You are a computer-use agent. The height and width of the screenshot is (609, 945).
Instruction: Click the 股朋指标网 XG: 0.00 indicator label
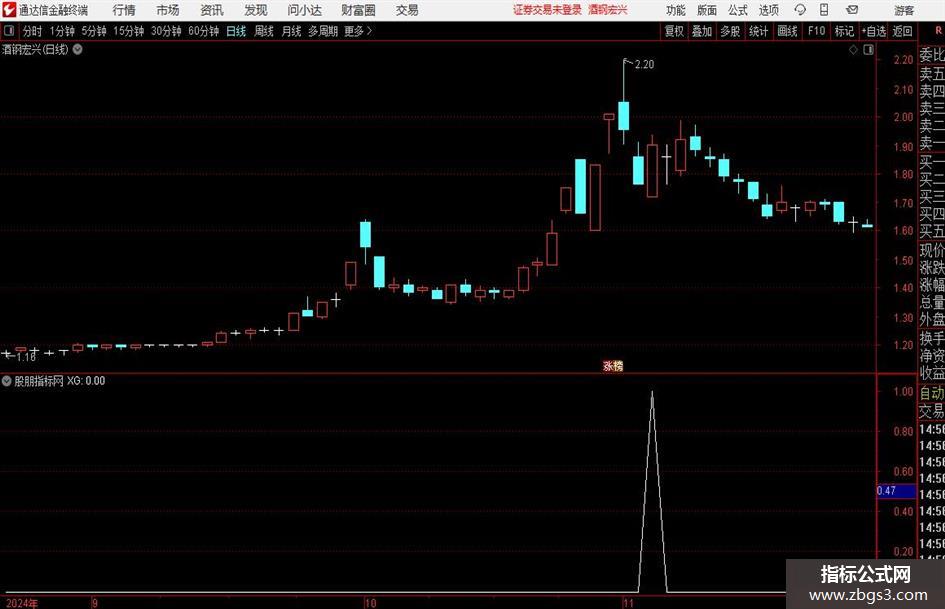(60, 381)
